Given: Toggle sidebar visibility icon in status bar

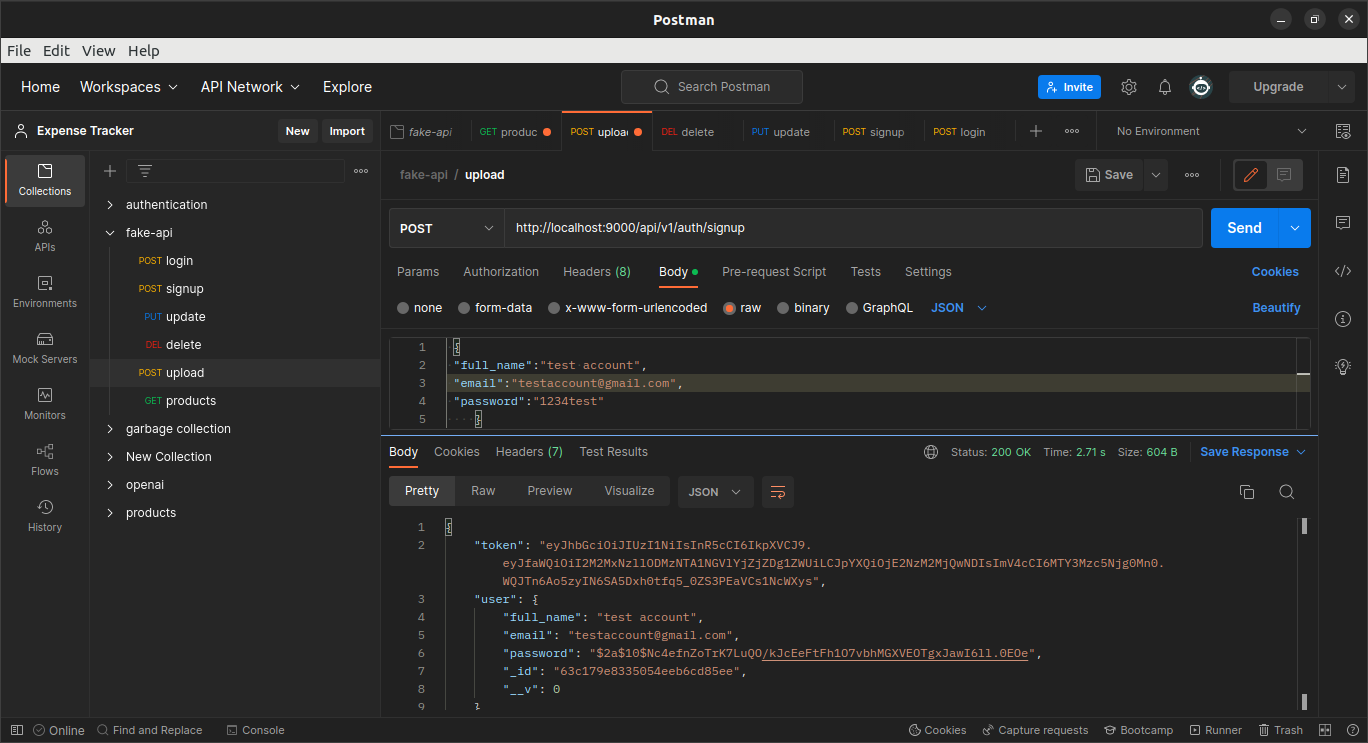Looking at the screenshot, I should (16, 730).
